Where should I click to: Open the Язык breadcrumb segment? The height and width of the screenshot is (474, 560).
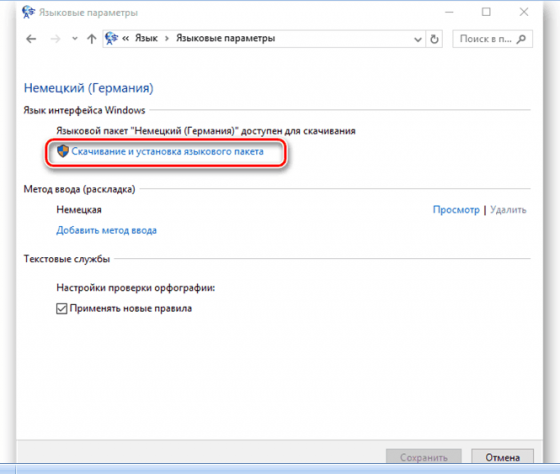[x=146, y=38]
